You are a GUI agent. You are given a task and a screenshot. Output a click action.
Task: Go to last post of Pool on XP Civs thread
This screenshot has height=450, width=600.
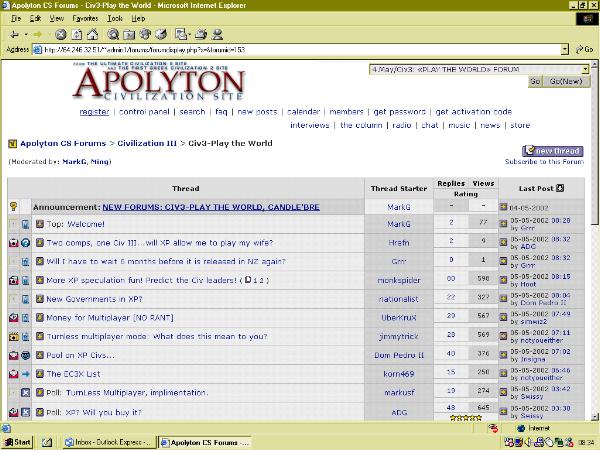[504, 355]
